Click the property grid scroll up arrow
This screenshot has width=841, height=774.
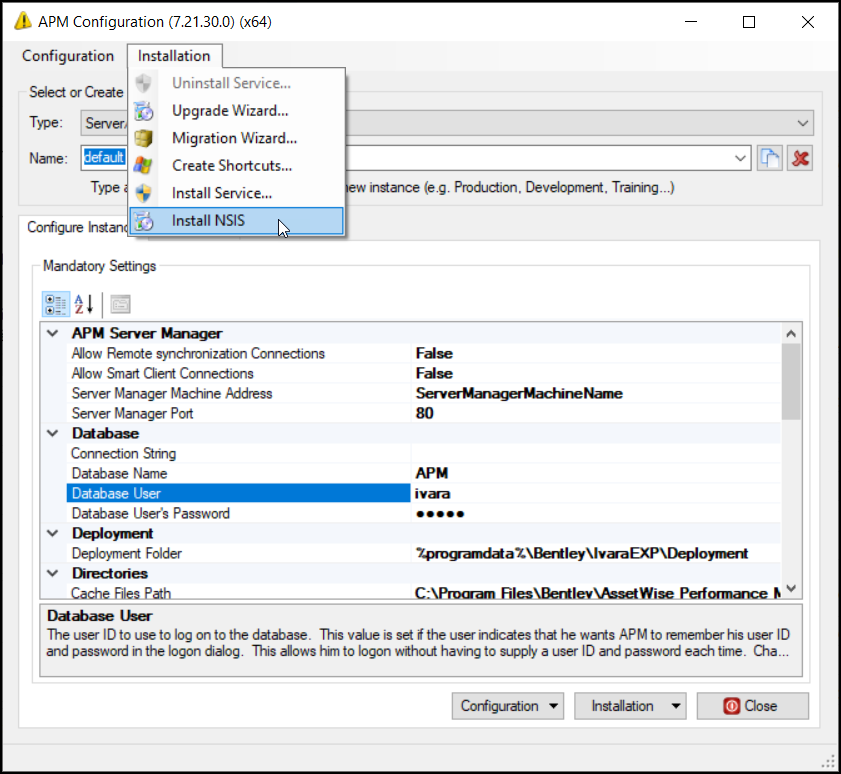pos(791,334)
